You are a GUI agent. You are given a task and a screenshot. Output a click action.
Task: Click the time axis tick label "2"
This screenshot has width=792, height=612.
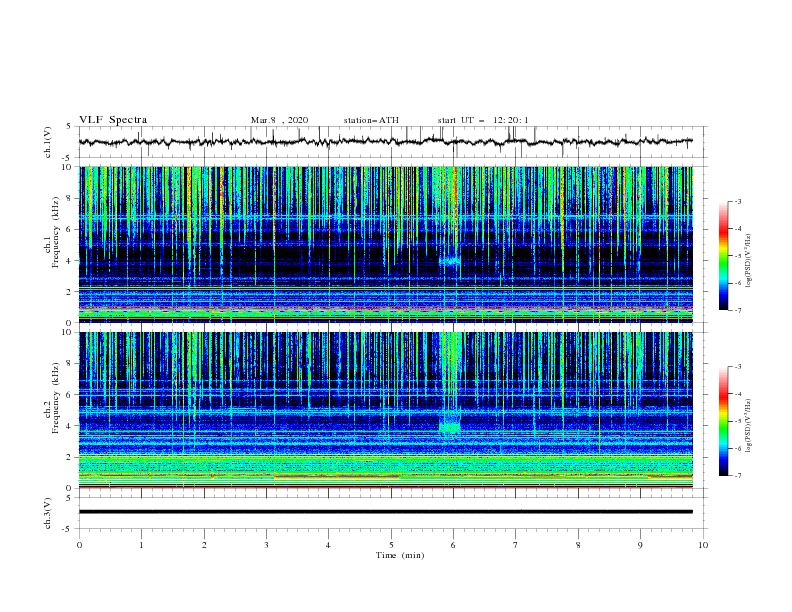[x=204, y=545]
